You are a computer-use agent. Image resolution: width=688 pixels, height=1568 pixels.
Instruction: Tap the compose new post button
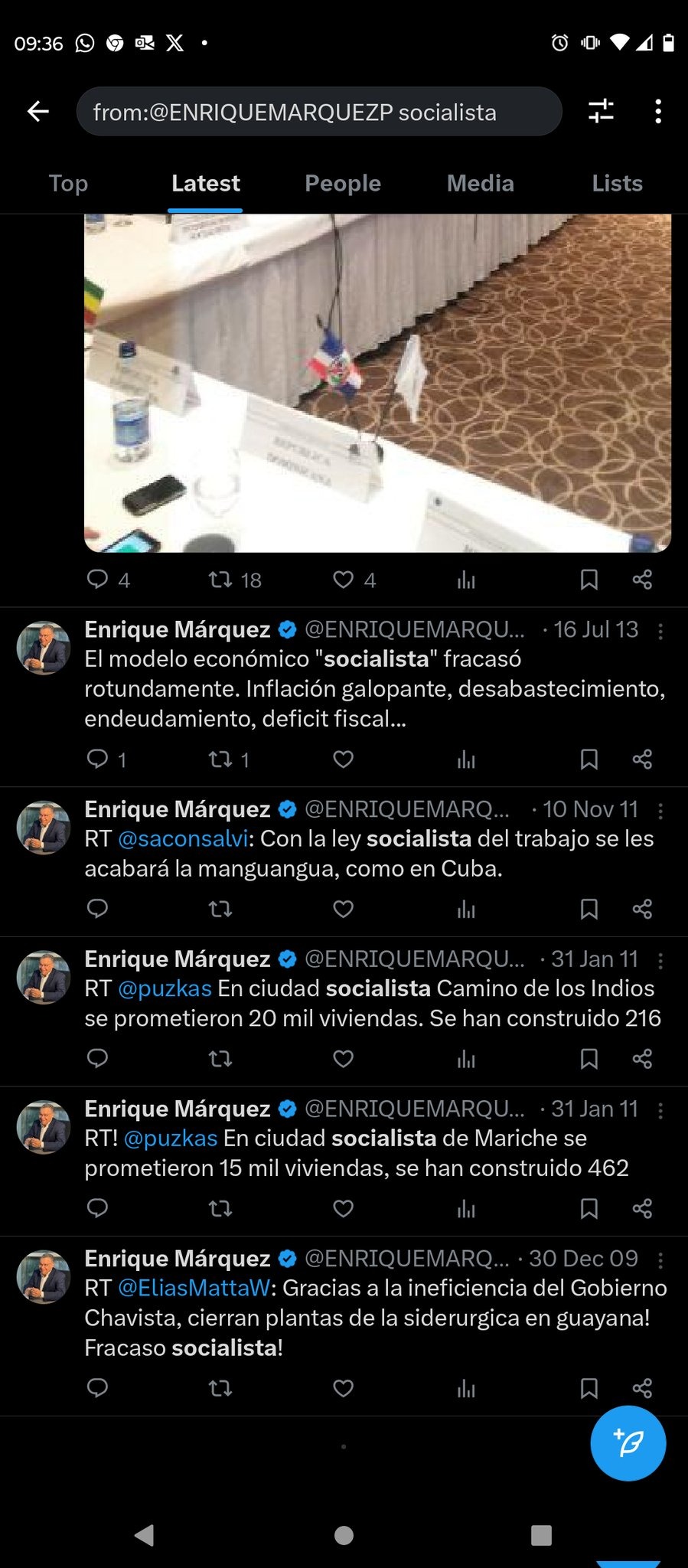pyautogui.click(x=628, y=1443)
